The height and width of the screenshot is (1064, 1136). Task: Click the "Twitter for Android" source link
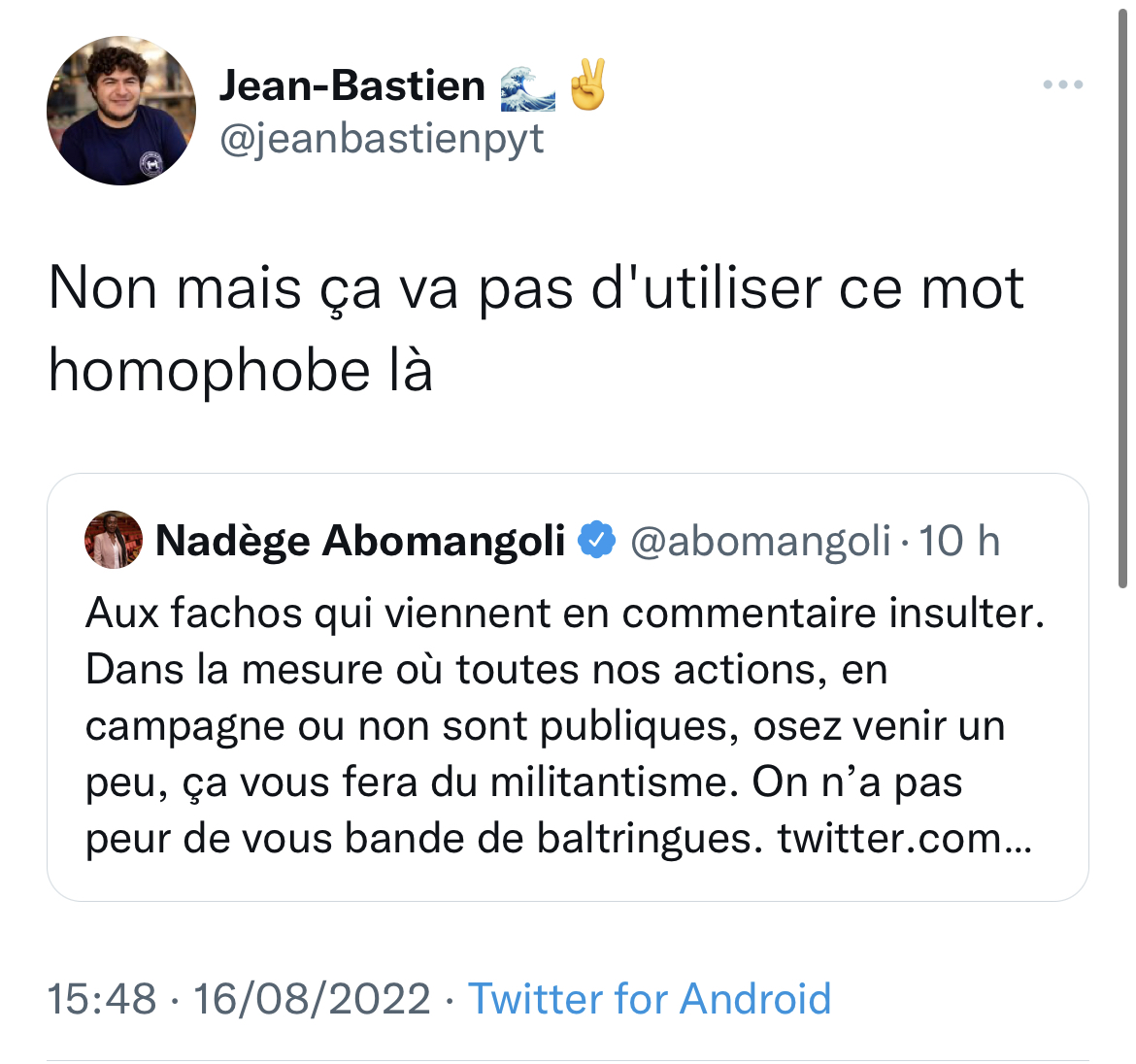650,998
